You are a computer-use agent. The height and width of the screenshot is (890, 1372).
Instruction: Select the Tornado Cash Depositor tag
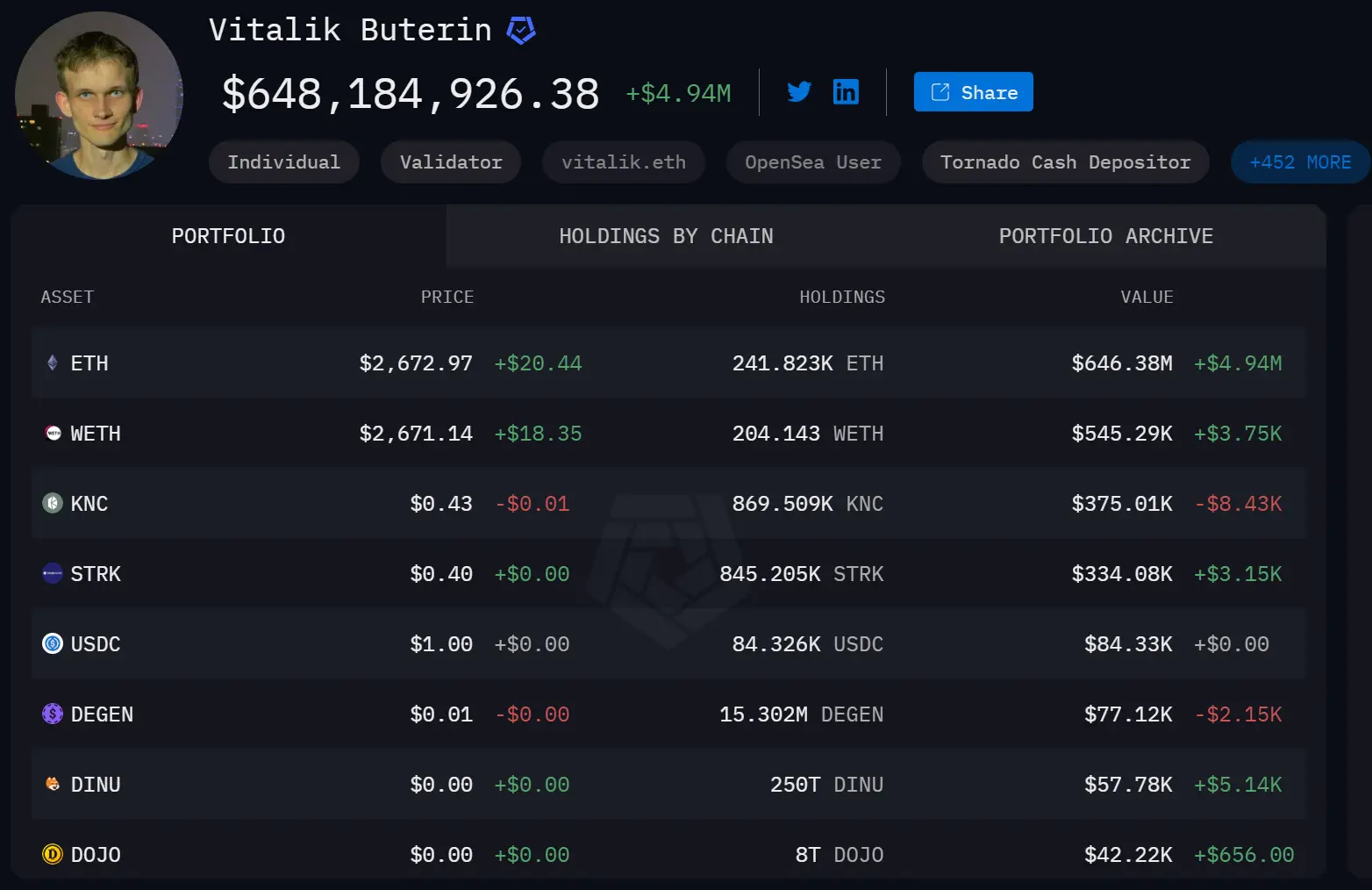tap(1066, 162)
